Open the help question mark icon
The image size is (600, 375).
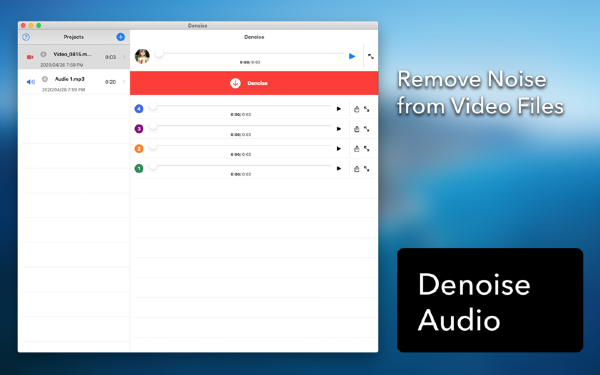pos(26,37)
